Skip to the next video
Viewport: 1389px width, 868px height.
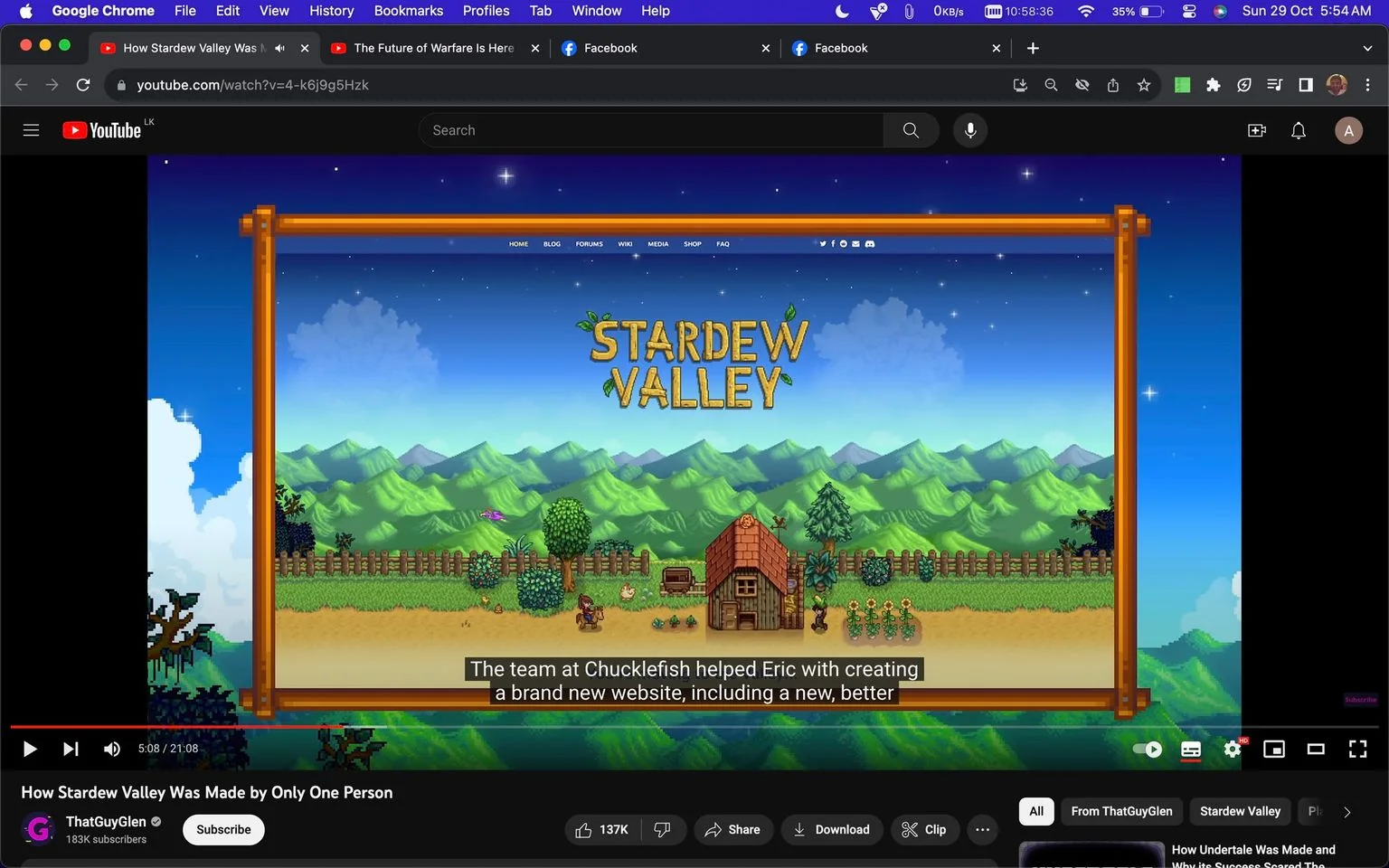(x=71, y=749)
